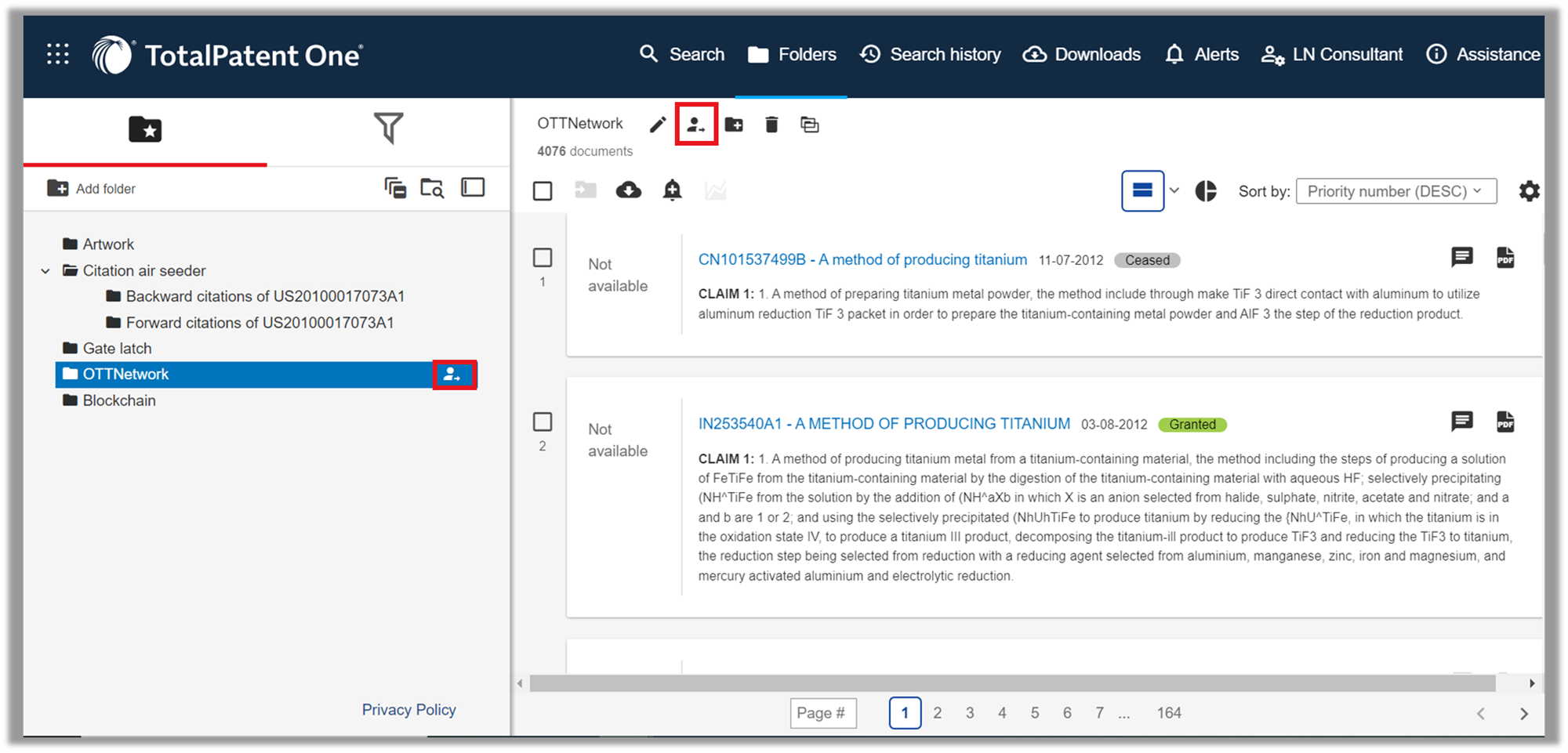Click the duplicate folder icon in header
The height and width of the screenshot is (753, 1568).
[809, 125]
